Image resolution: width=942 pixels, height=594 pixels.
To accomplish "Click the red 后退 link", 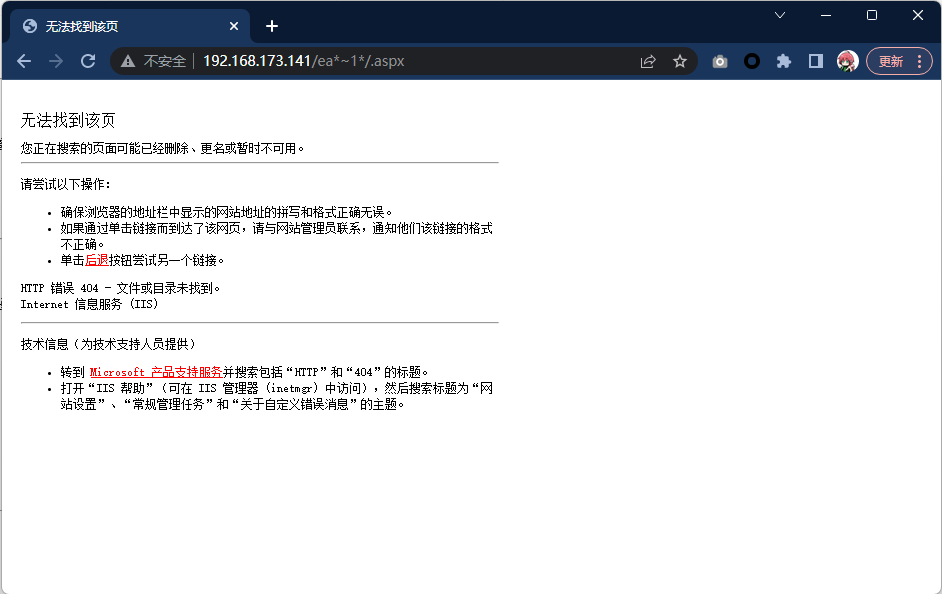I will [x=97, y=260].
